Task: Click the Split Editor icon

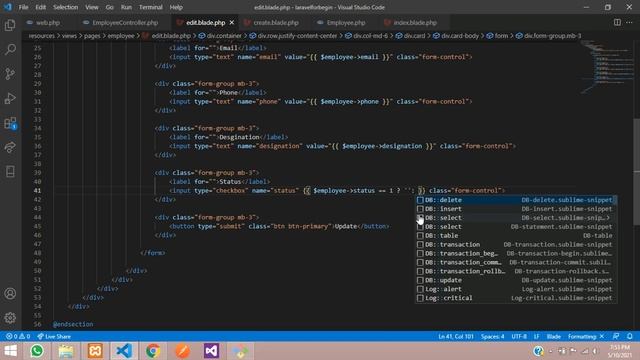Action: (617, 22)
